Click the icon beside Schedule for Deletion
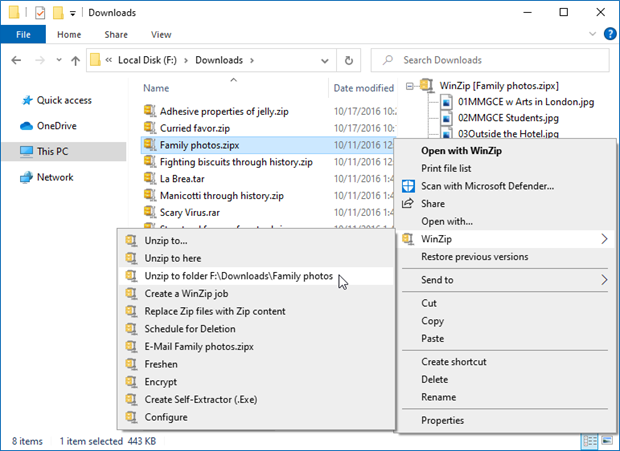The width and height of the screenshot is (620, 451). (131, 328)
